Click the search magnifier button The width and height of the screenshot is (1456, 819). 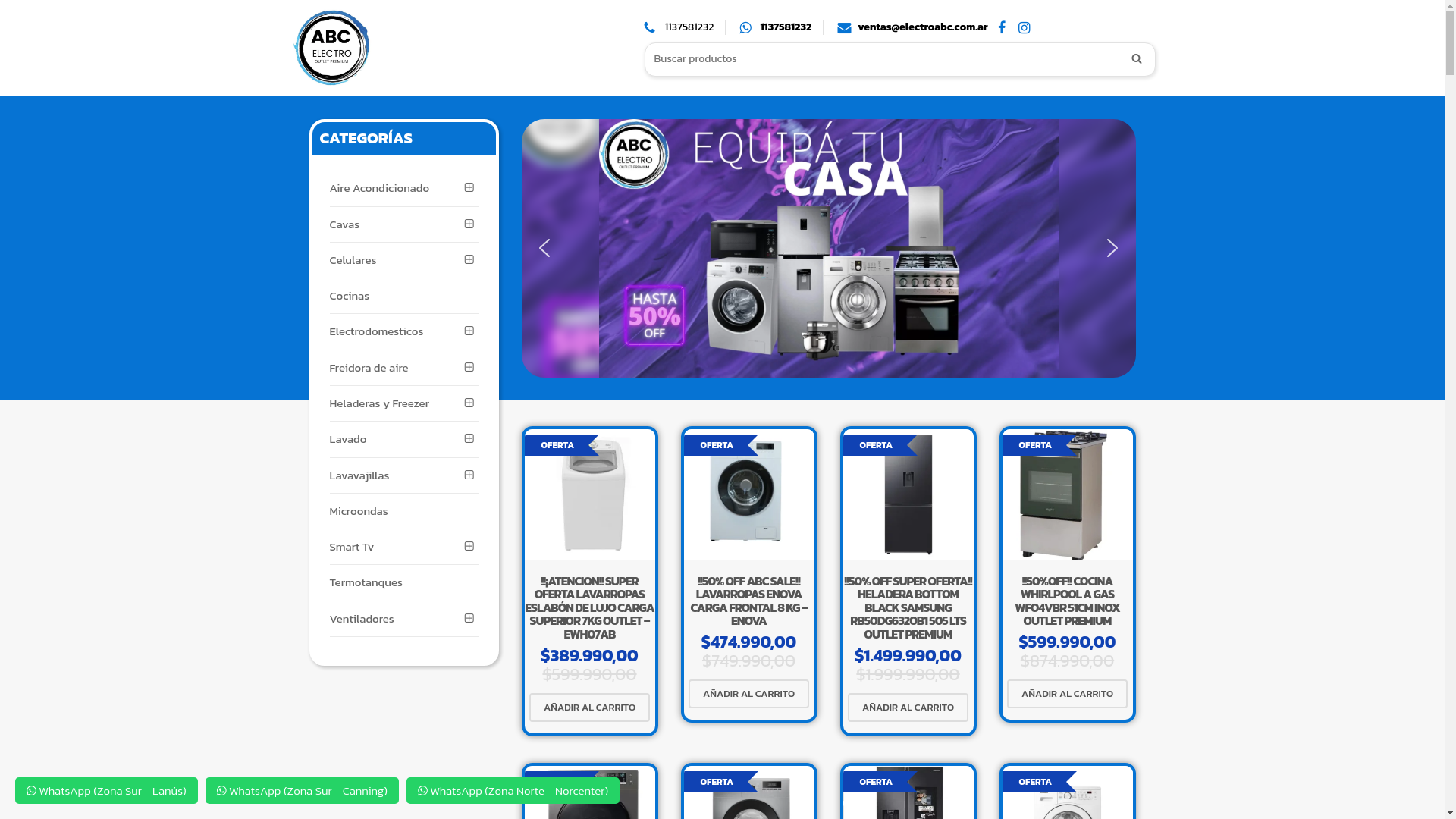click(x=1136, y=59)
